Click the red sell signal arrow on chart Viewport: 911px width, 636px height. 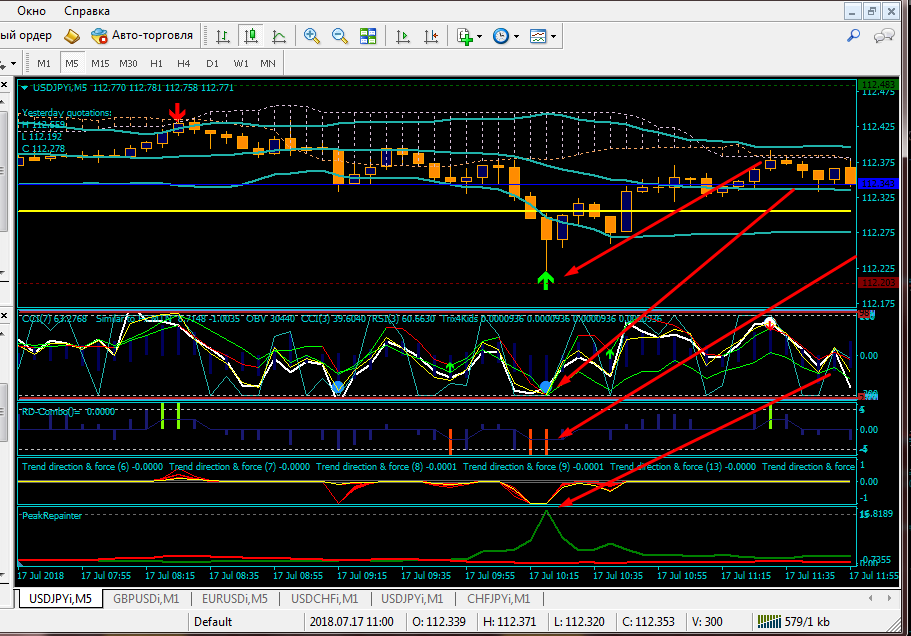tap(177, 112)
